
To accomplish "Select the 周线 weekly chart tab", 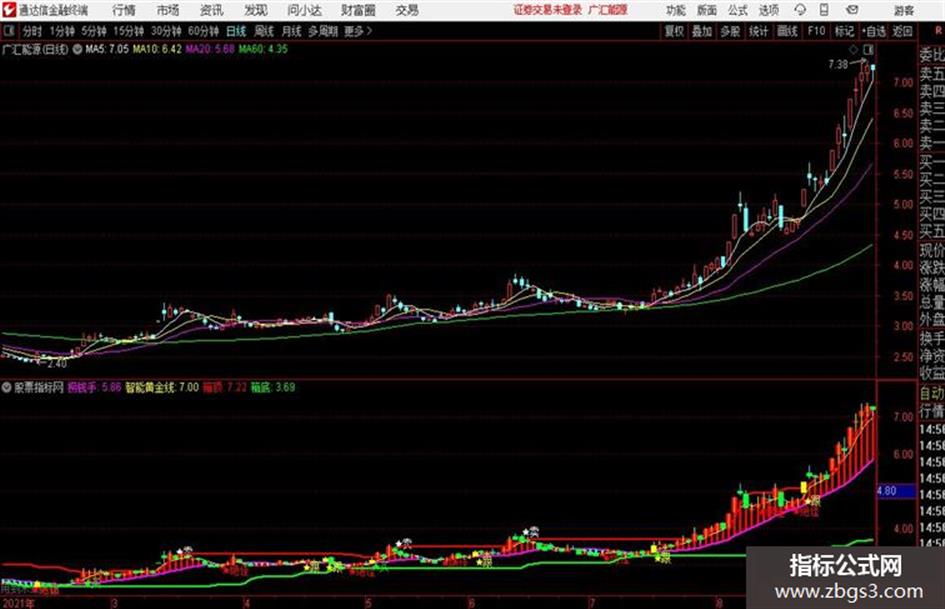I will tap(264, 31).
